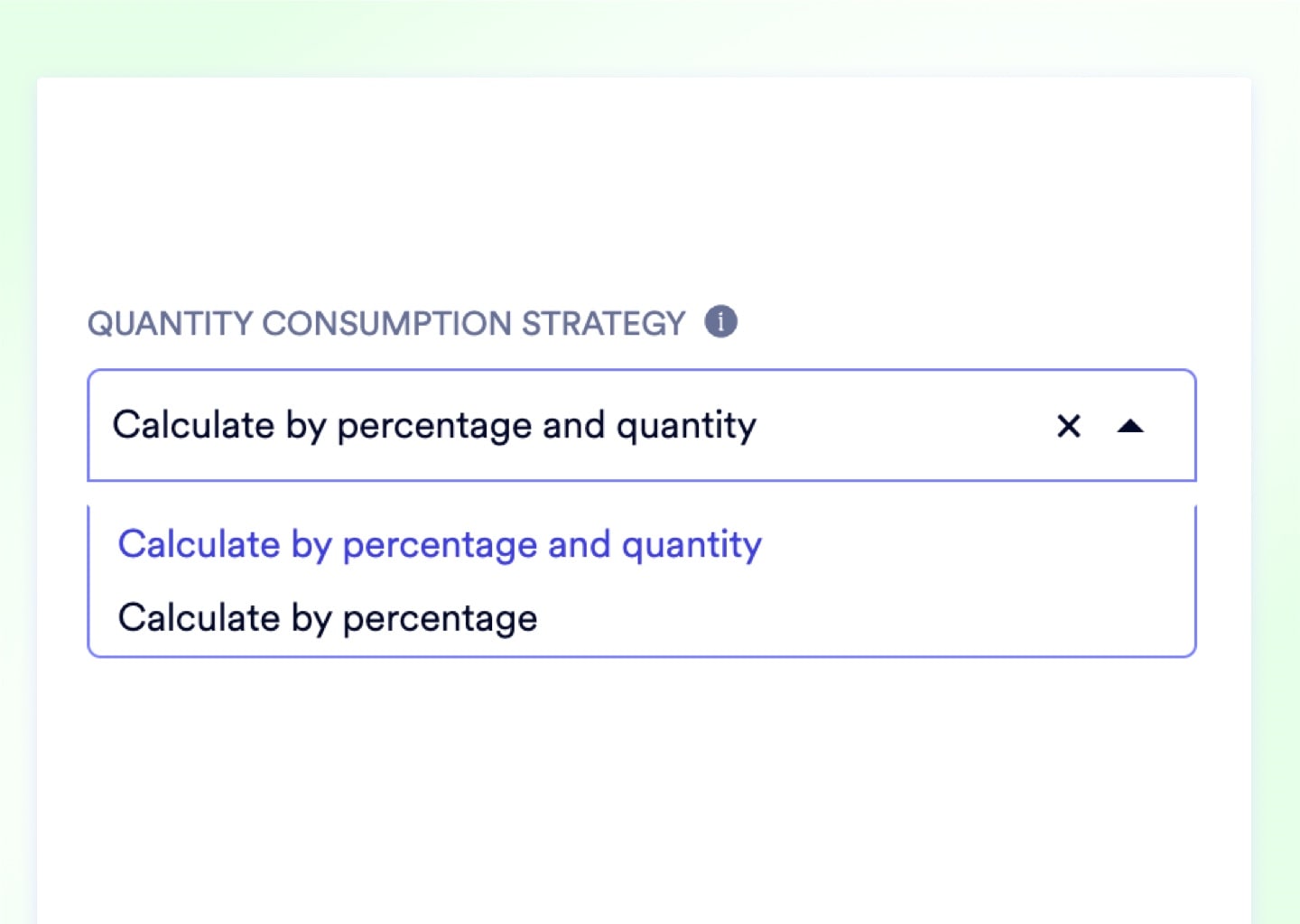This screenshot has width=1300, height=924.
Task: Switch strategy to percentage only
Action: pyautogui.click(x=328, y=618)
